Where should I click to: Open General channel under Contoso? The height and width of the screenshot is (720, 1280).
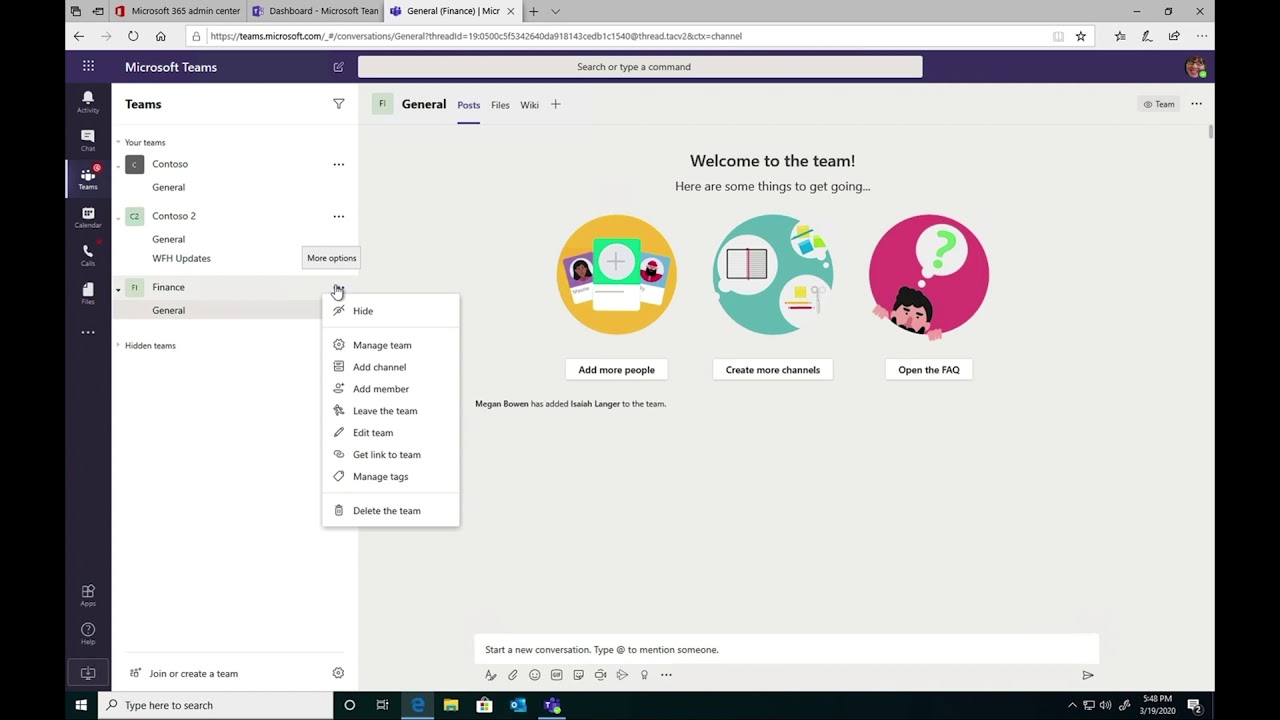point(168,187)
